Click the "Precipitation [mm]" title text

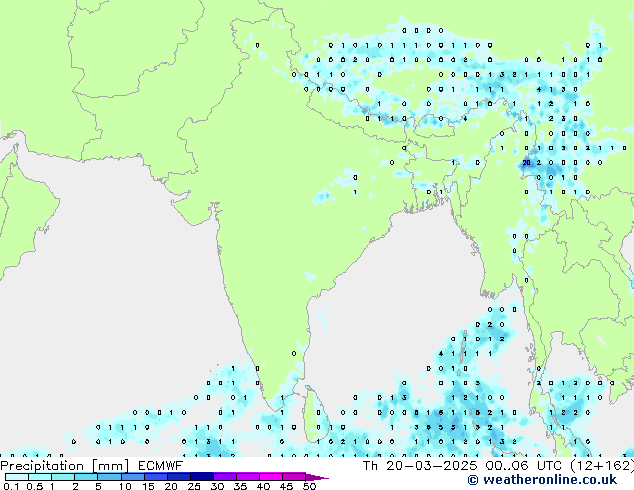(x=64, y=466)
